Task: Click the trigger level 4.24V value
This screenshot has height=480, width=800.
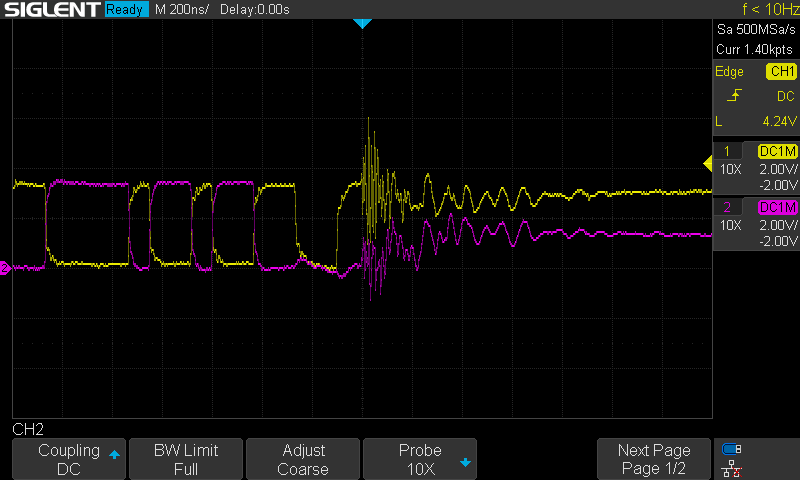Action: pyautogui.click(x=779, y=121)
